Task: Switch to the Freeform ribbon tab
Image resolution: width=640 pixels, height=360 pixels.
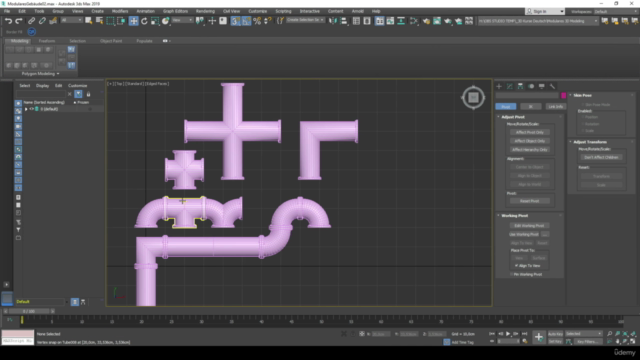Action: click(x=47, y=41)
